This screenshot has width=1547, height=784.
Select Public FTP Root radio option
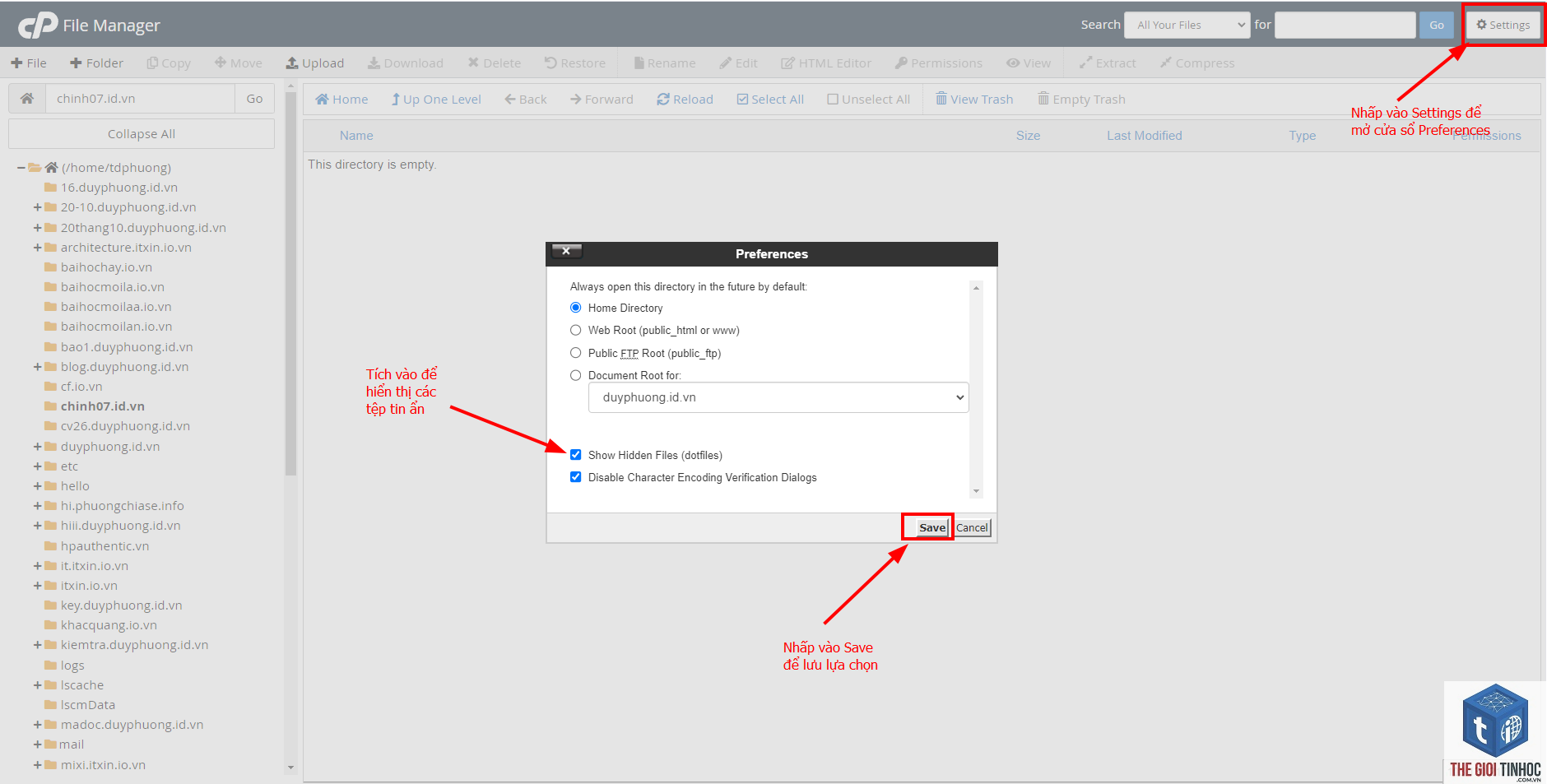(576, 353)
